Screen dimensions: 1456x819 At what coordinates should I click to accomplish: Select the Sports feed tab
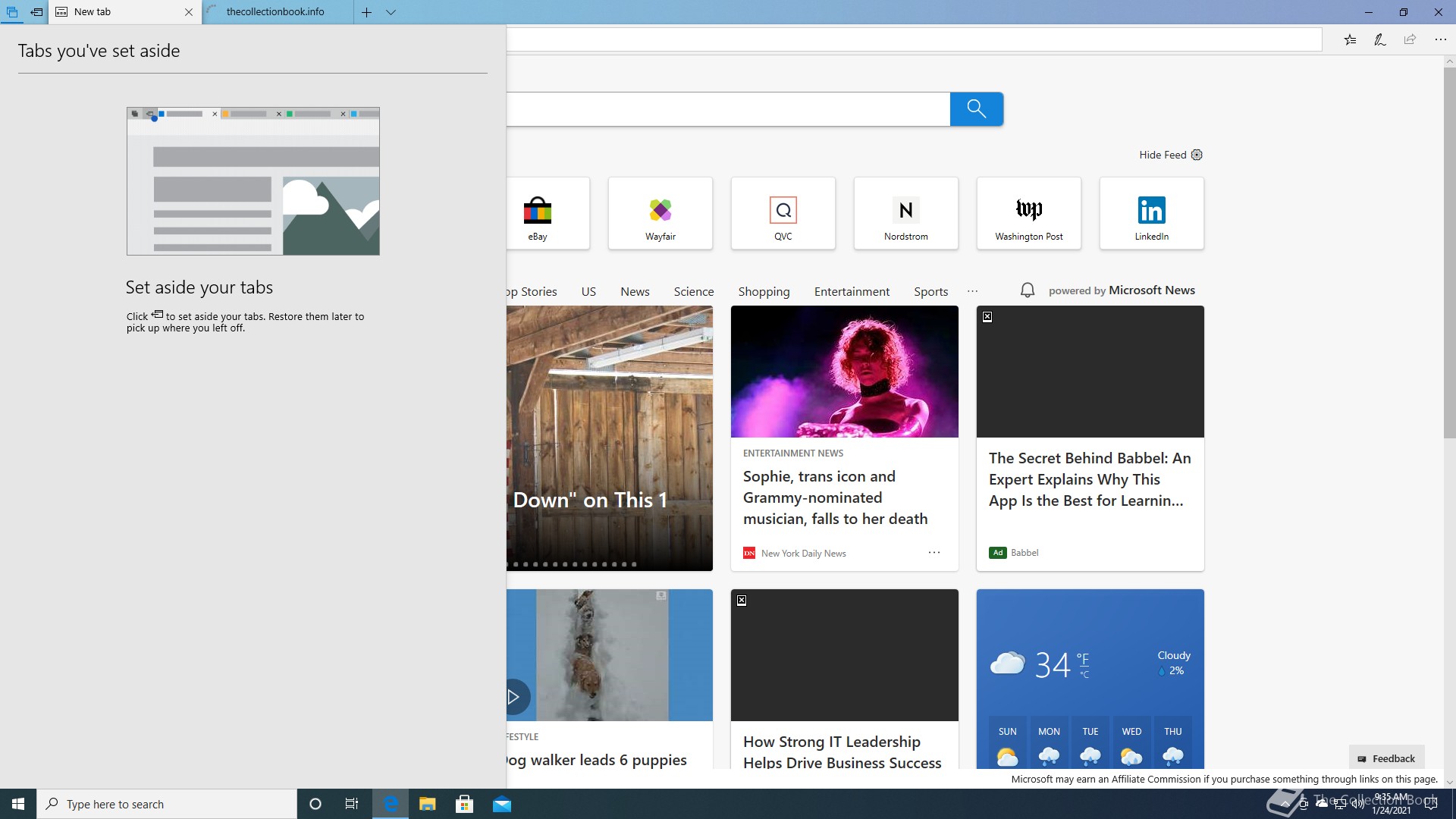click(930, 292)
